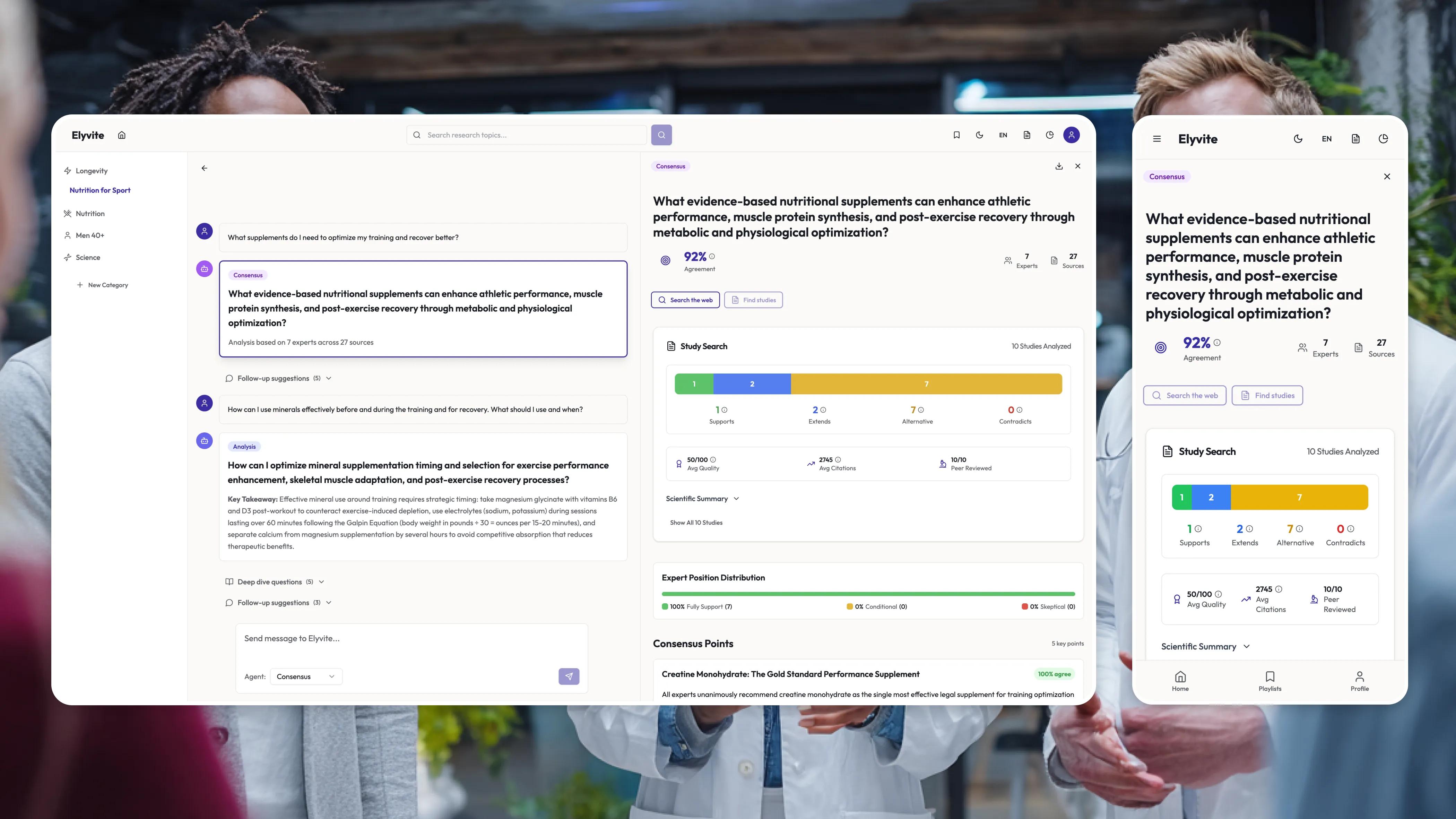The width and height of the screenshot is (1456, 819).
Task: Open the user profile avatar in header
Action: pyautogui.click(x=1071, y=135)
